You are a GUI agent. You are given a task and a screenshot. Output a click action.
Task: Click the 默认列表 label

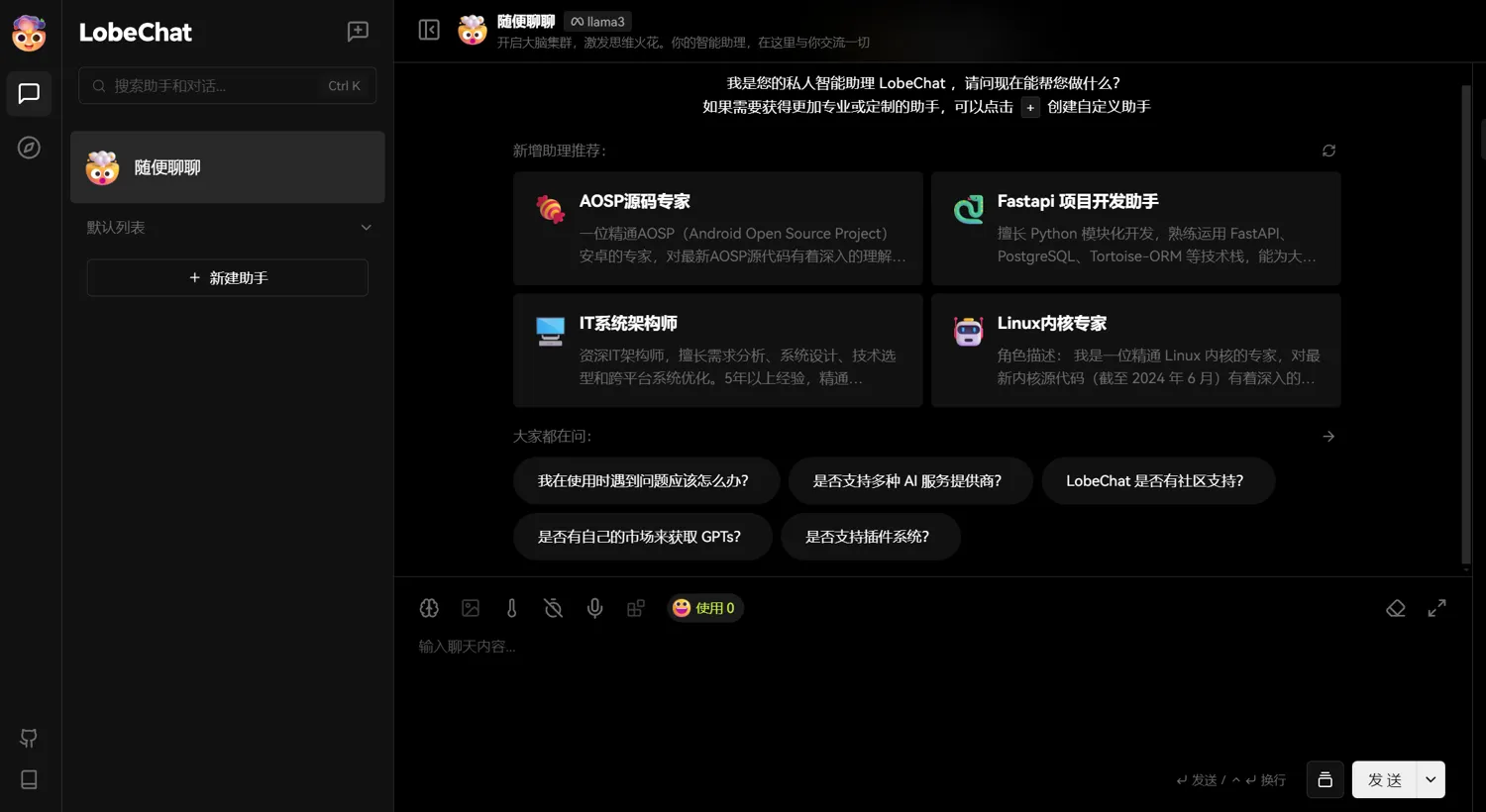click(x=116, y=228)
